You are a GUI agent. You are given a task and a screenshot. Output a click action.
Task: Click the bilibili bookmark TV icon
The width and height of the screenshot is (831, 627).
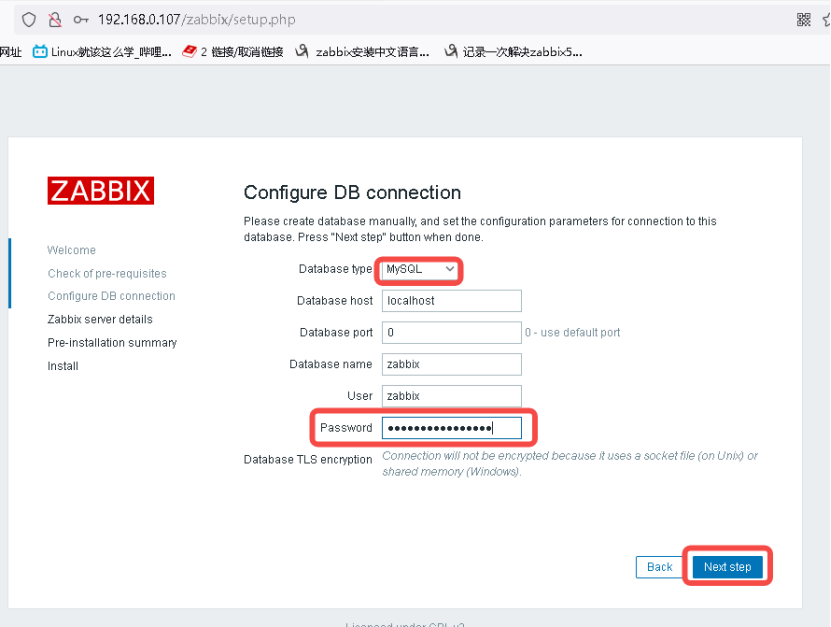click(40, 51)
